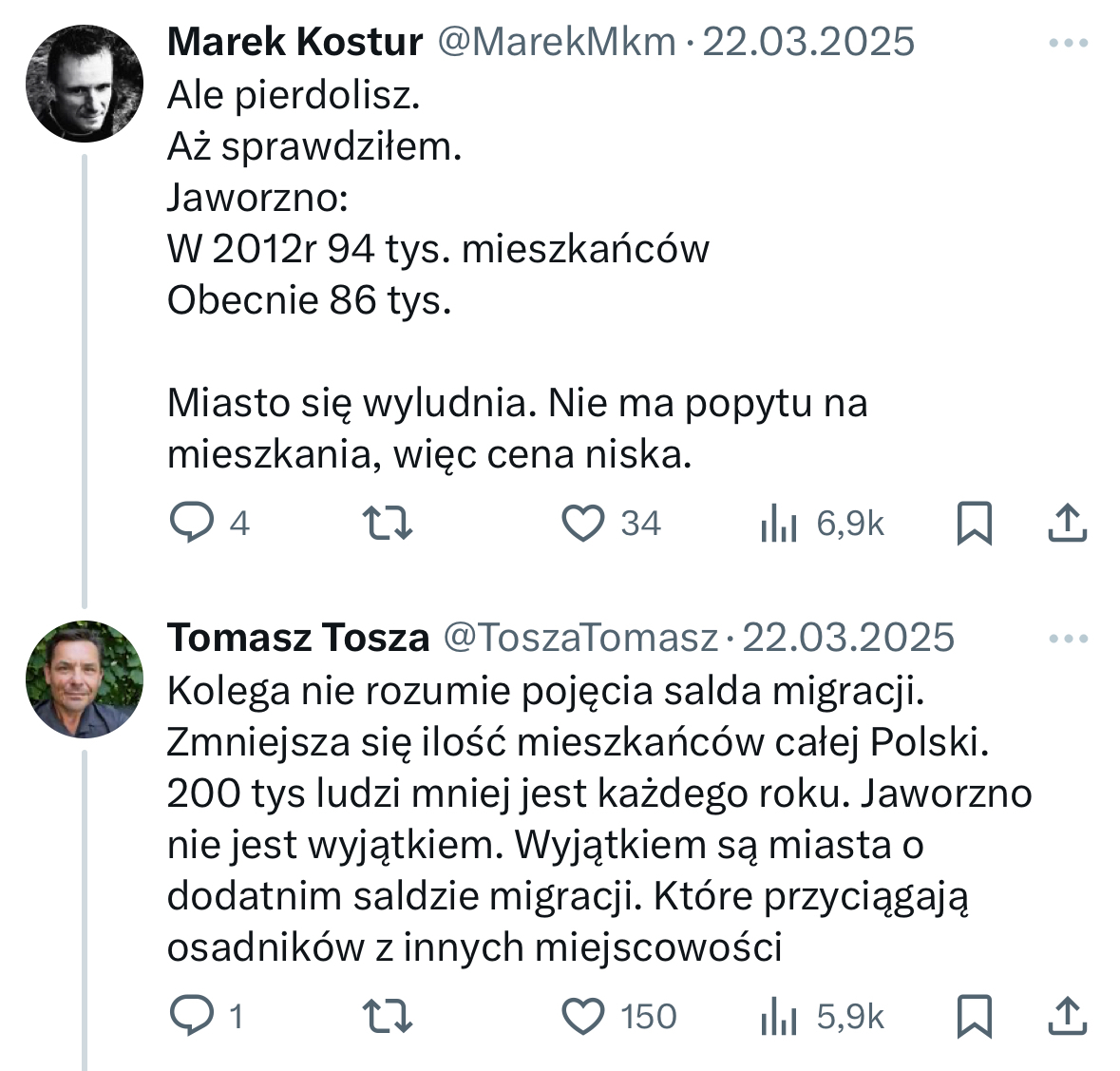Viewport: 1120px width, 1071px height.
Task: Open more options for Marek Kostur's tweet
Action: (1068, 43)
